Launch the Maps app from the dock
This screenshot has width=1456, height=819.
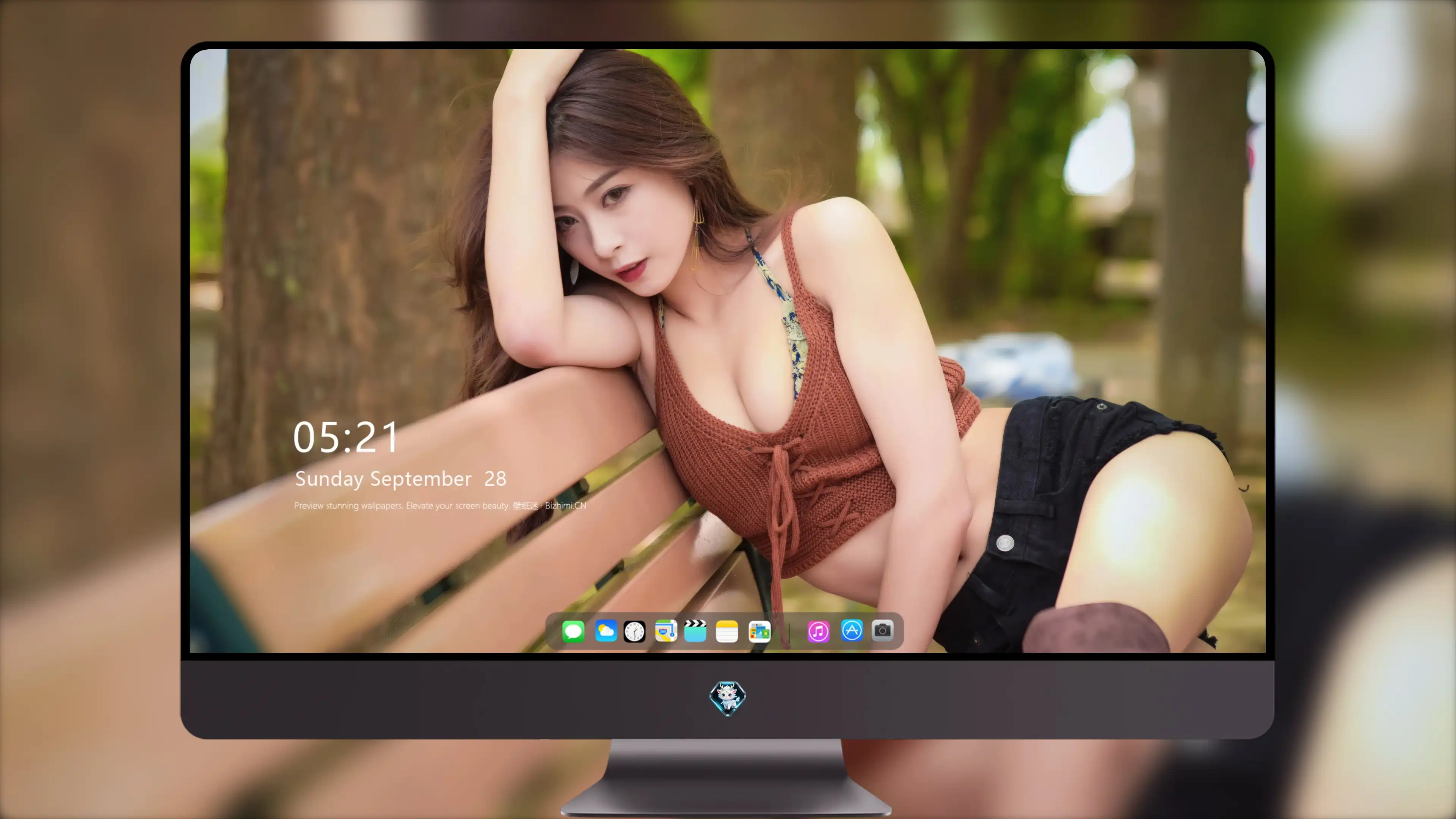[666, 631]
